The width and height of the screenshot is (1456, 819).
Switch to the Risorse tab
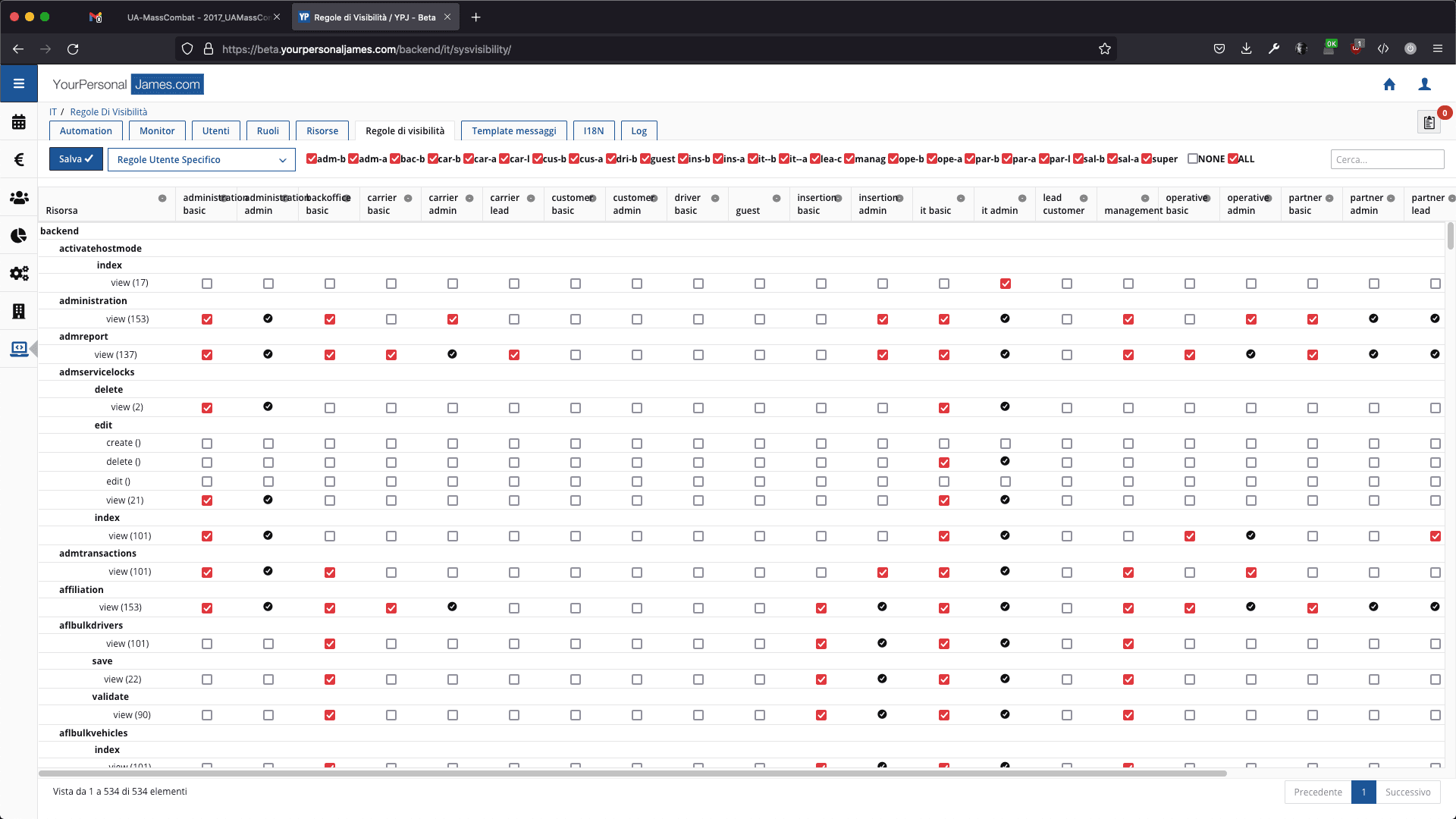click(x=322, y=130)
